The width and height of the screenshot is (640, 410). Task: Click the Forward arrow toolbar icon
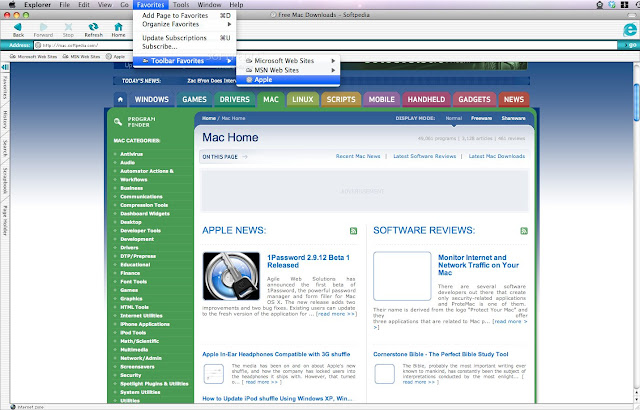point(43,27)
